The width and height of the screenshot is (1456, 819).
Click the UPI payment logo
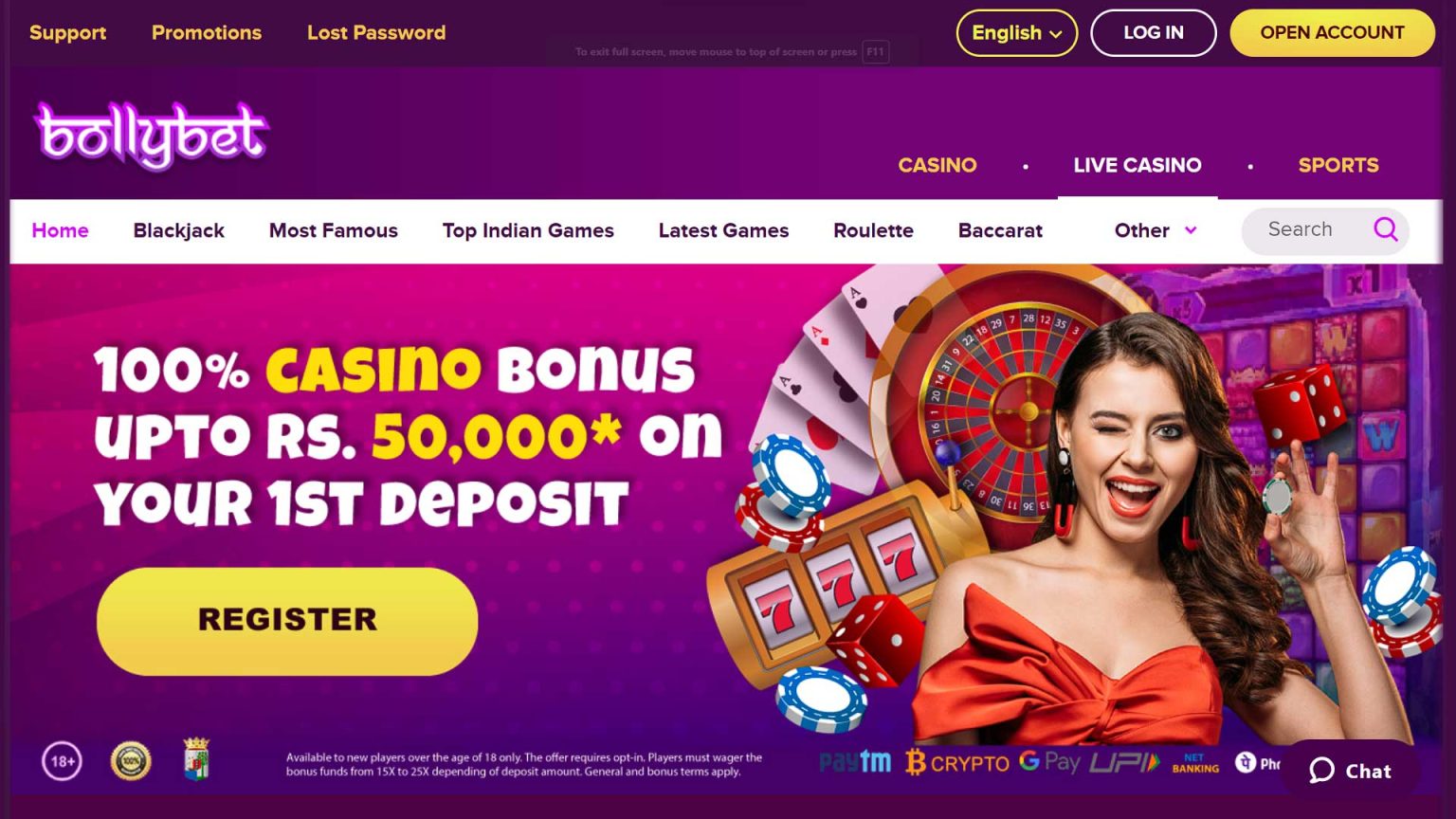(1124, 762)
